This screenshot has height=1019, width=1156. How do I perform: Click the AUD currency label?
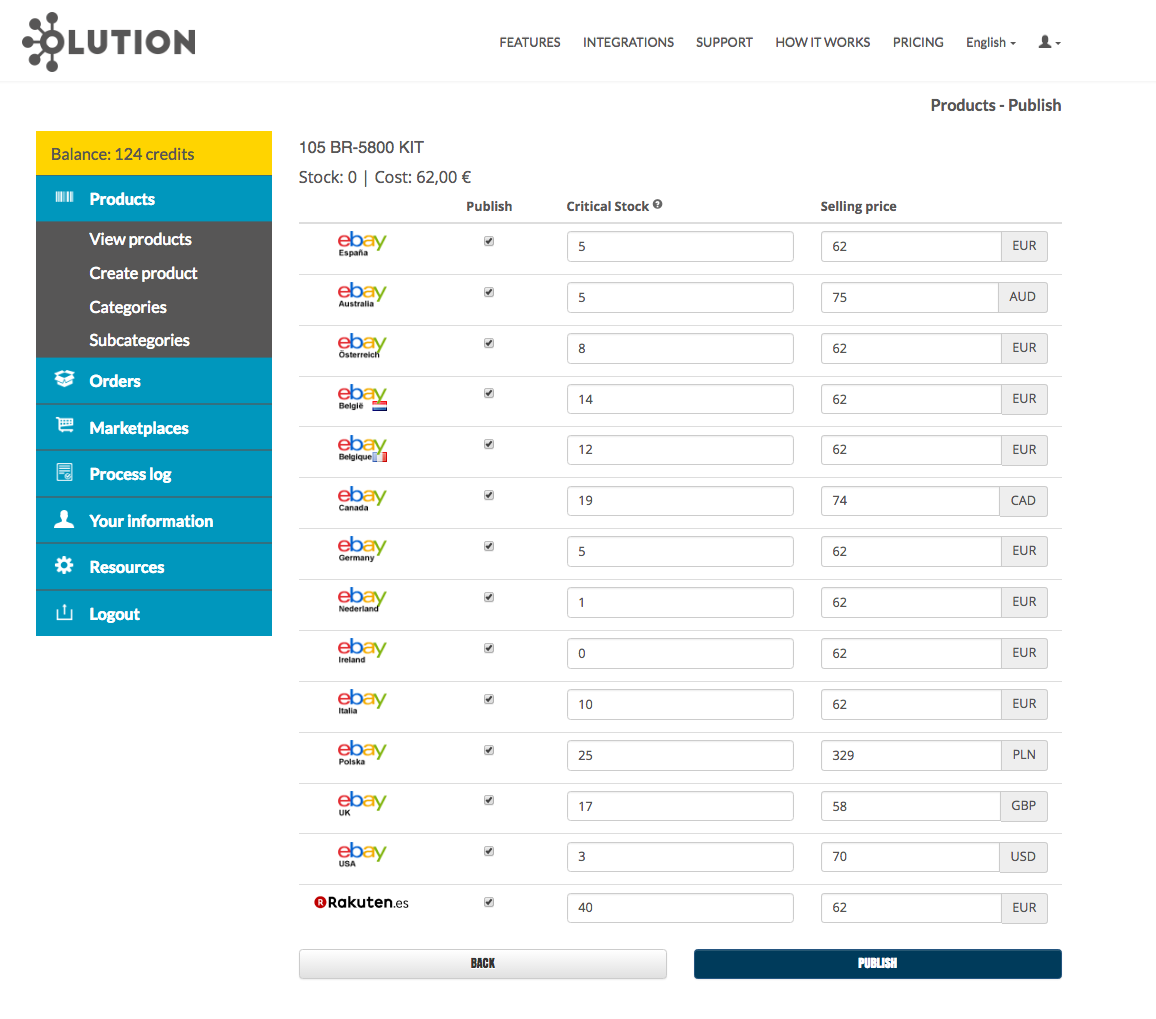[1023, 297]
